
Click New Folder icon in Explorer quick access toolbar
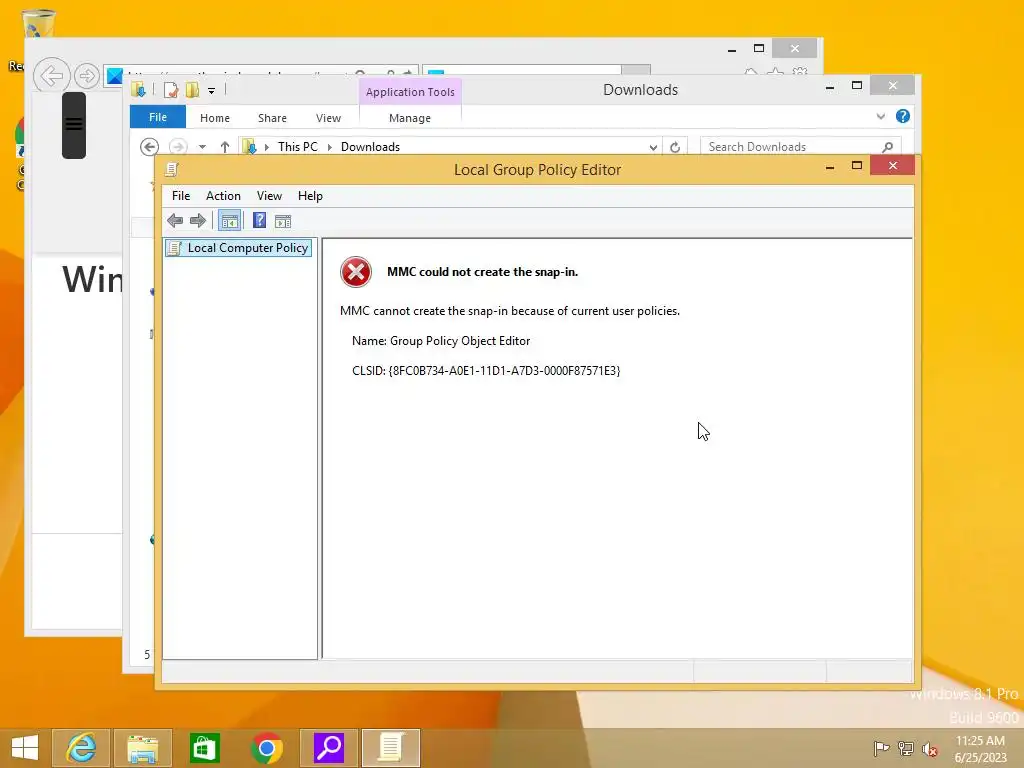tap(192, 90)
